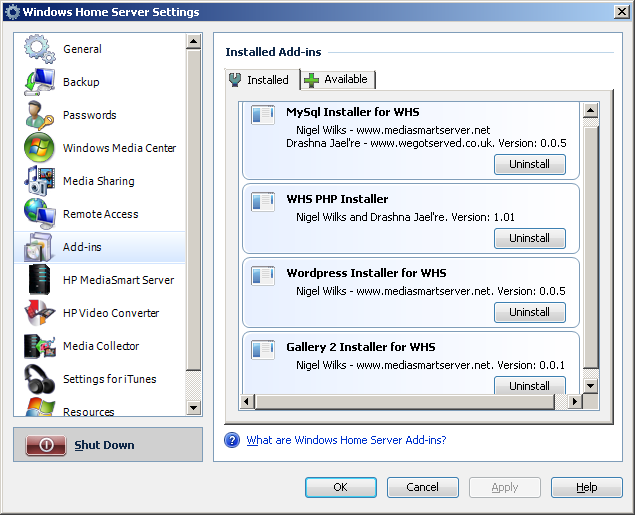The height and width of the screenshot is (515, 635).
Task: Click the Remote Access globe icon
Action: pyautogui.click(x=39, y=213)
